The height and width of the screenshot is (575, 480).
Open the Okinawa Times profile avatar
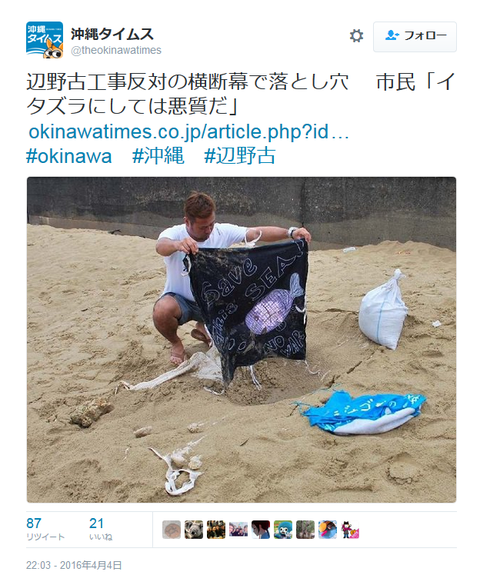44,40
